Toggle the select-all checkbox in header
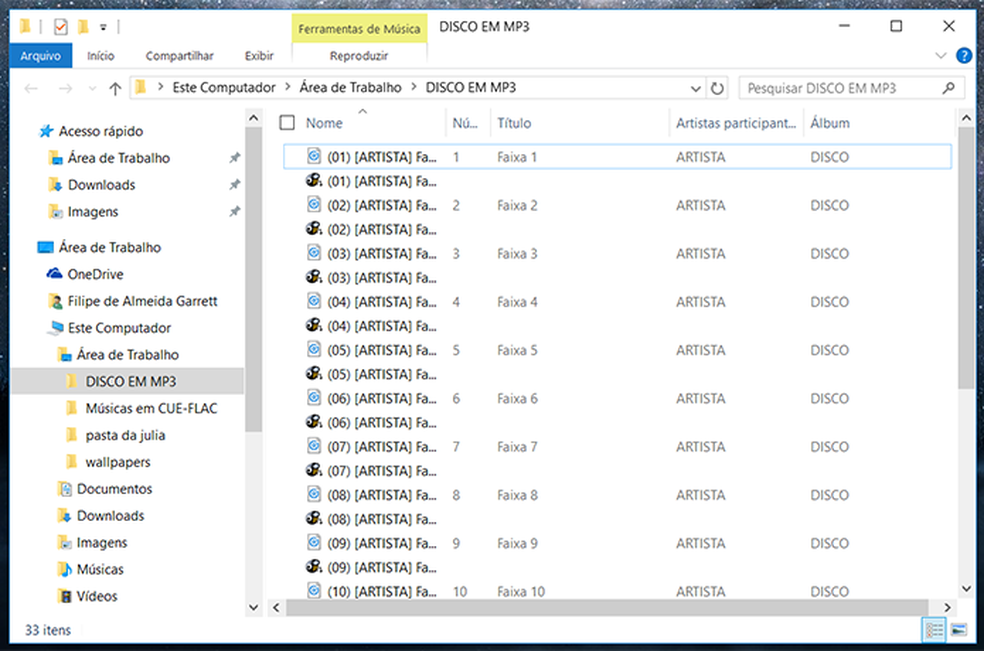 287,122
